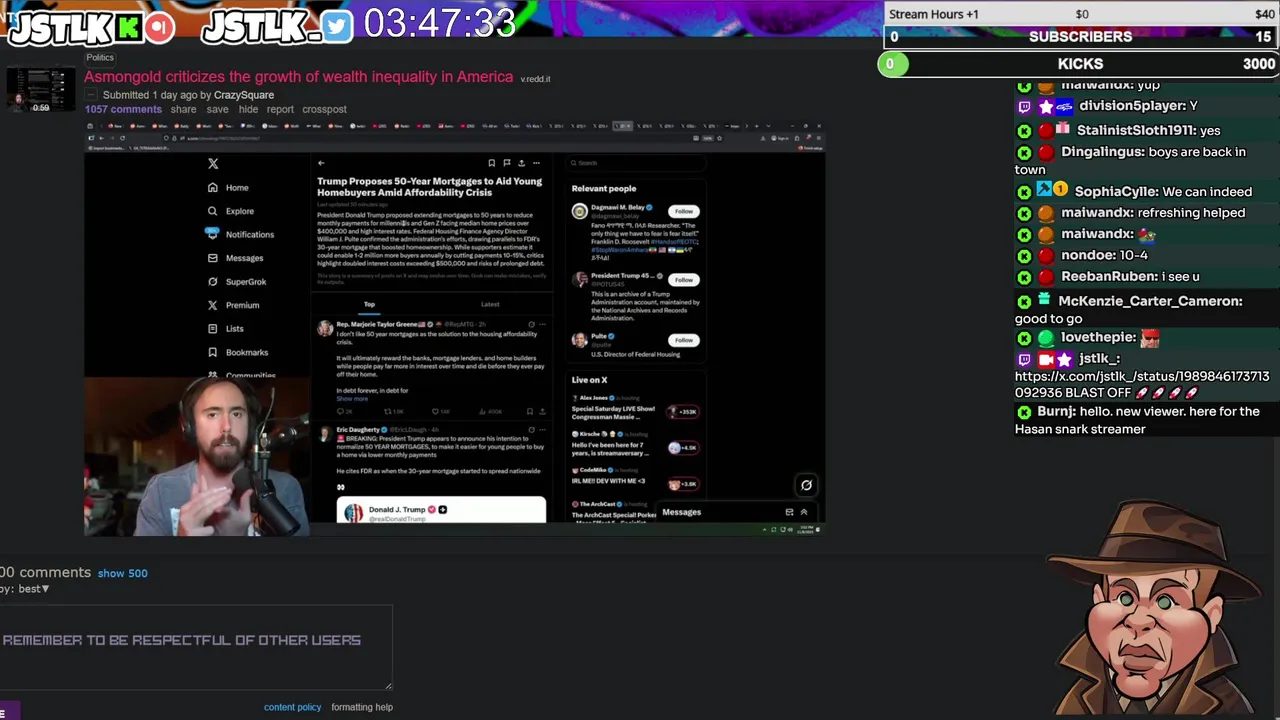Open SuperGrok from the X sidebar

(x=237, y=282)
